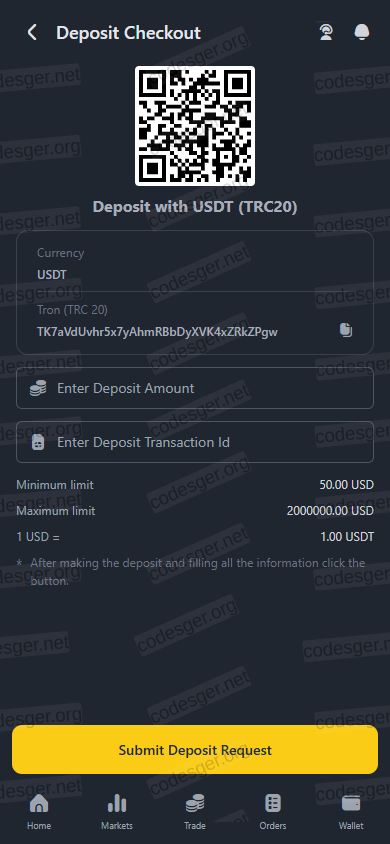This screenshot has width=390, height=844.
Task: Go back using the left chevron arrow
Action: tap(32, 33)
